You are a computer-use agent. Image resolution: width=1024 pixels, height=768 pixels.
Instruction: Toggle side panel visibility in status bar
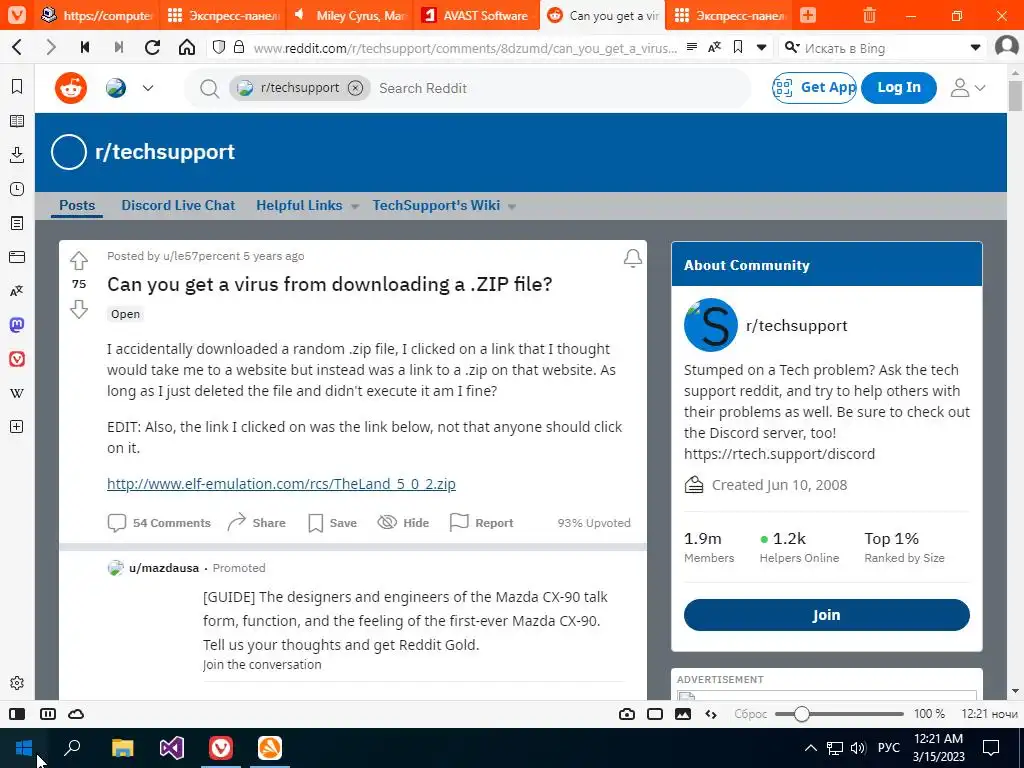(x=17, y=714)
